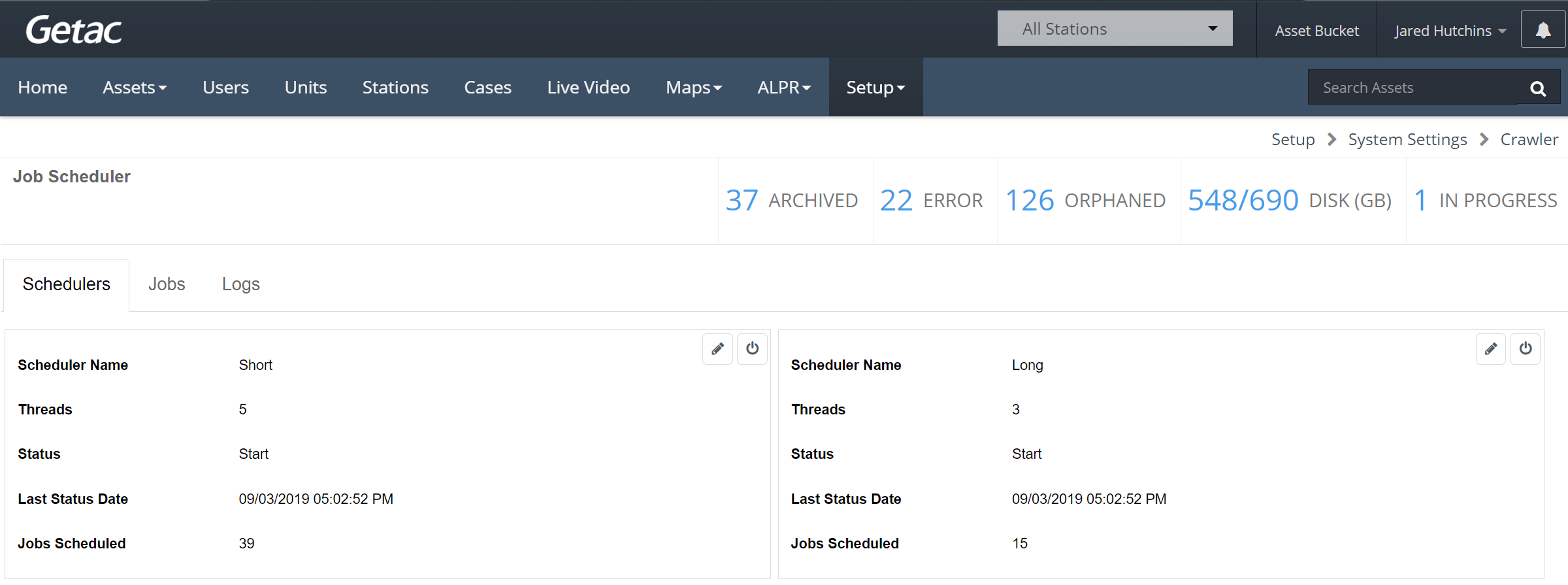1568x585 pixels.
Task: Click the scheduler name value Long
Action: click(1027, 365)
